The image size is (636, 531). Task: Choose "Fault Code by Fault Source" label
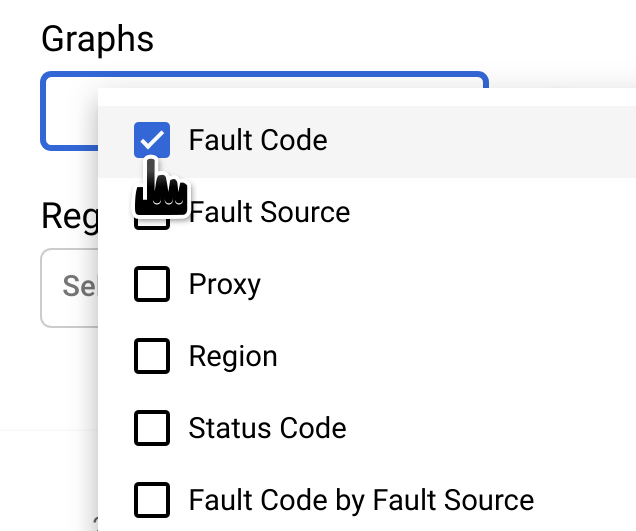tap(361, 500)
